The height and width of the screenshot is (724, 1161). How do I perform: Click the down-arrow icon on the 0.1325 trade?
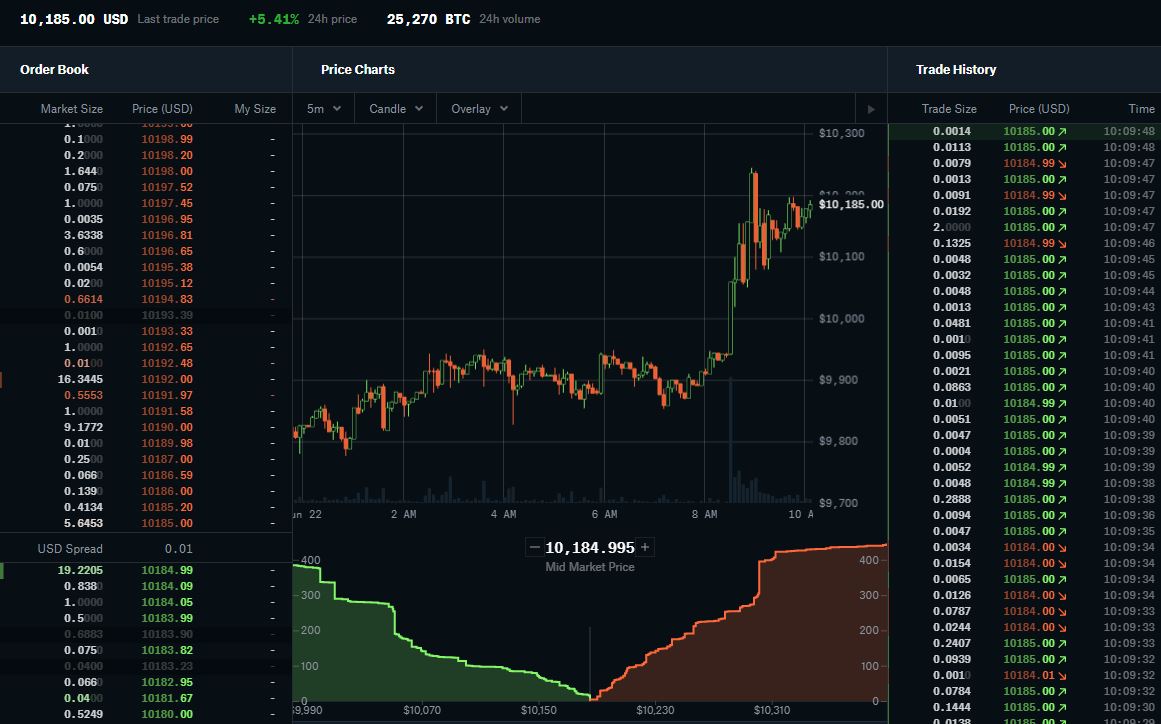click(1062, 243)
